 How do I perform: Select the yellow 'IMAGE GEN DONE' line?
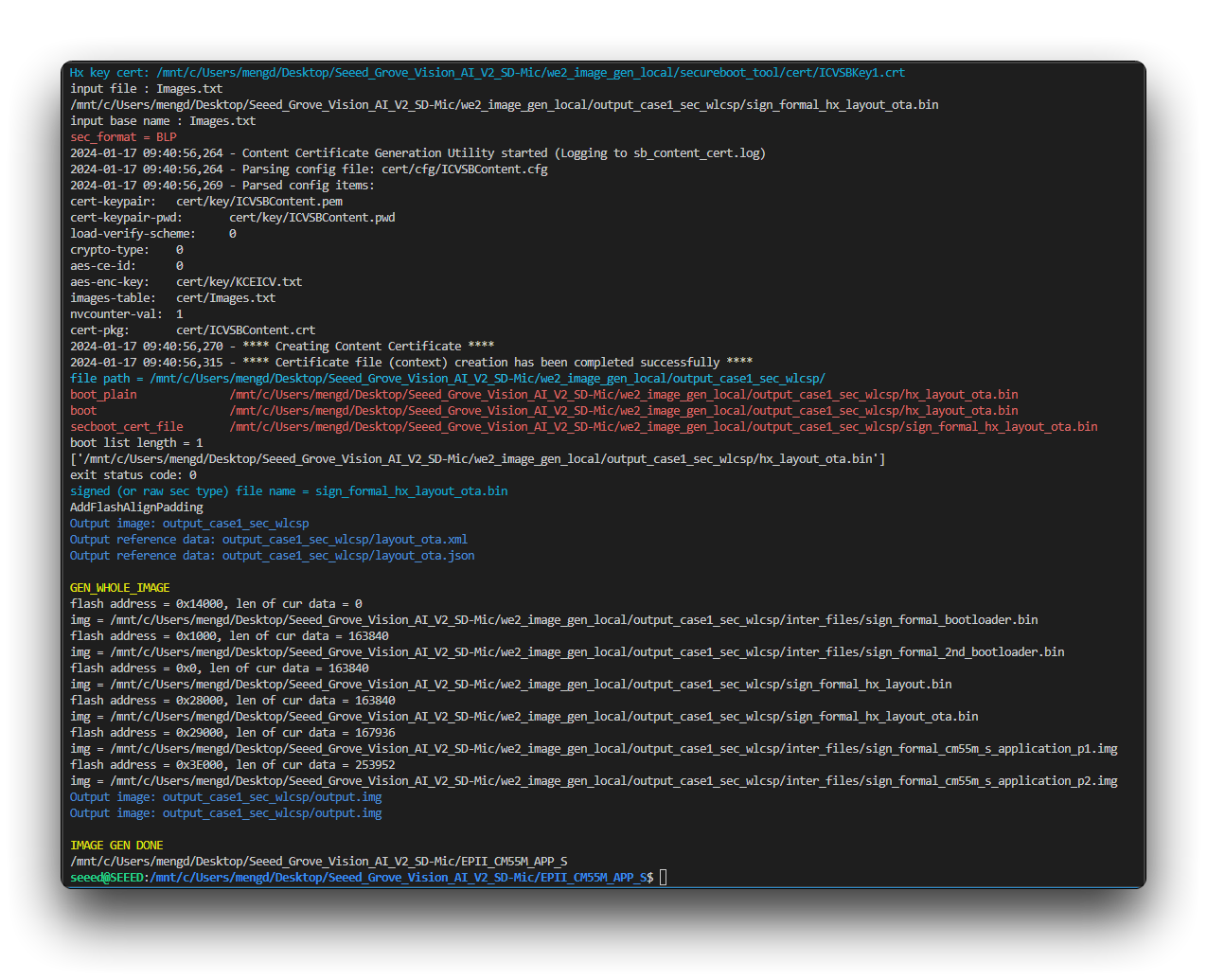coord(116,846)
